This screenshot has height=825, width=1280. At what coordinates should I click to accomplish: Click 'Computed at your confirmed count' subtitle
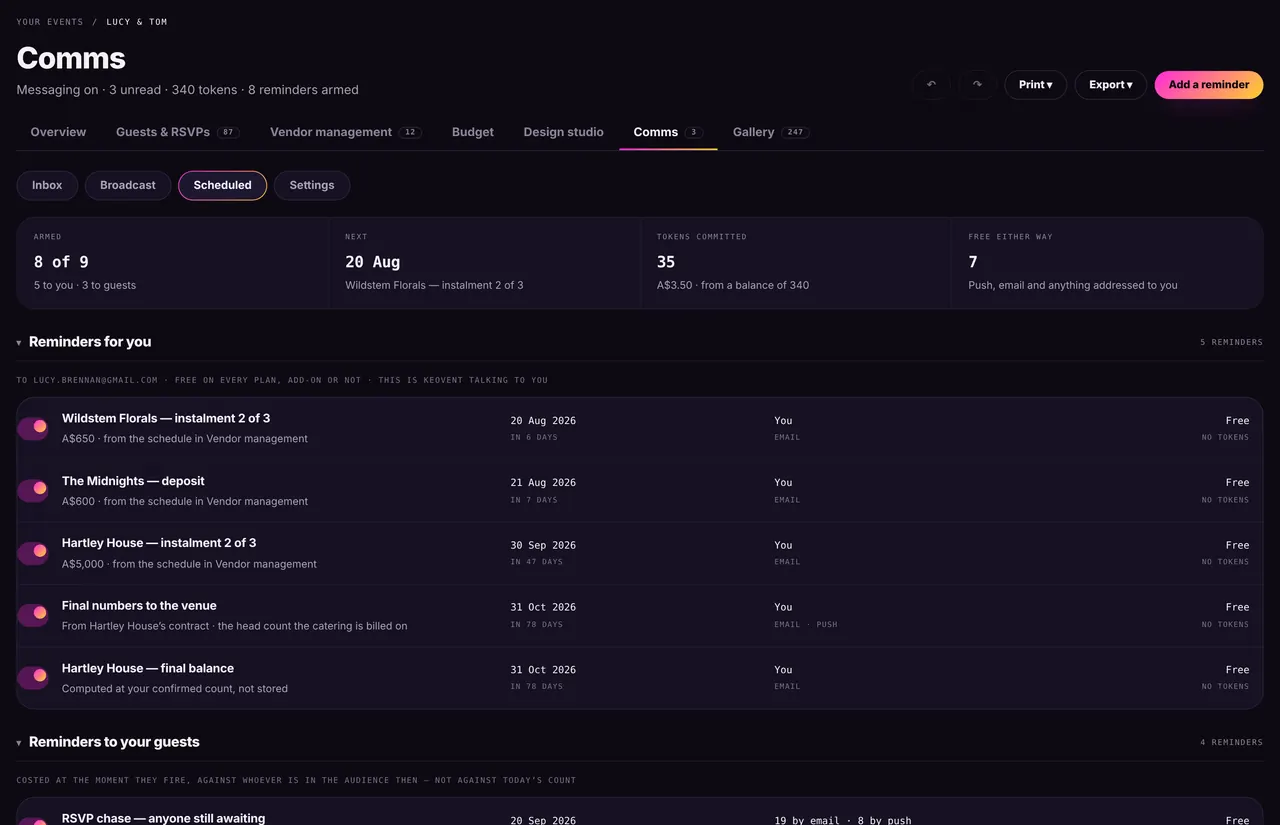(175, 689)
